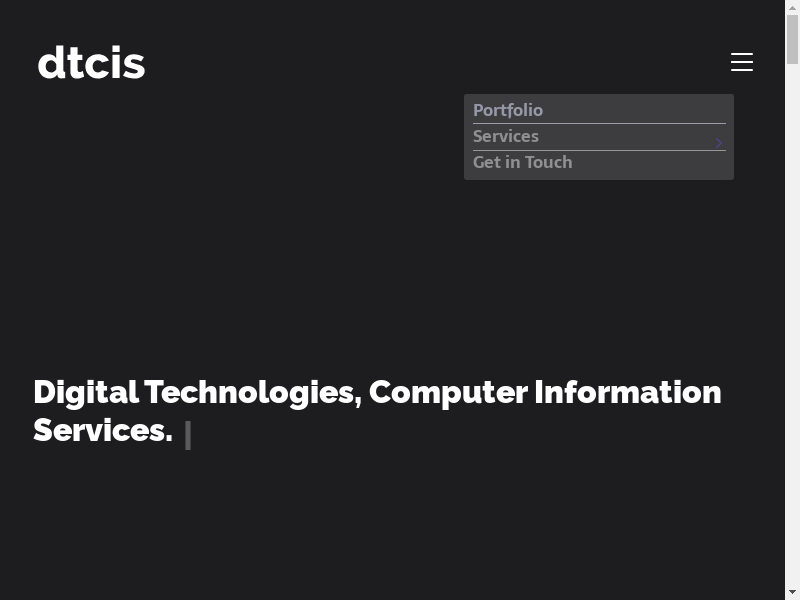Click the scrollbar down arrow
The width and height of the screenshot is (800, 600).
pyautogui.click(x=792, y=592)
